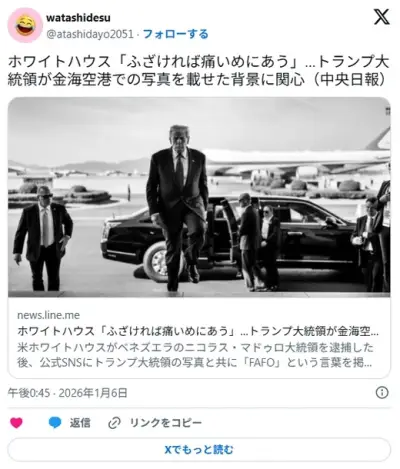Open the tweet text about ホワイトハウス

click(x=199, y=71)
